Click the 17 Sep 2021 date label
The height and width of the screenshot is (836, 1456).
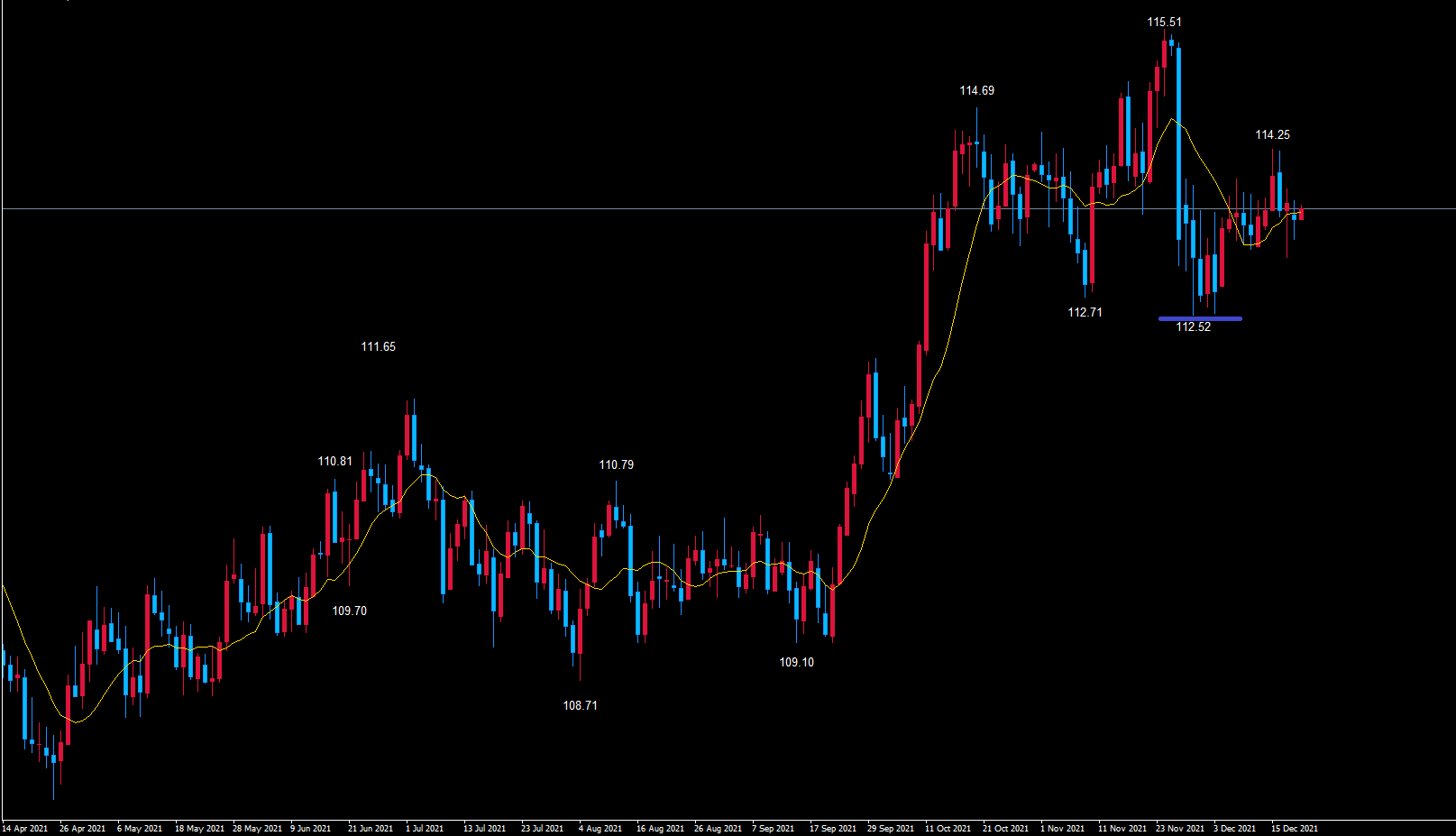833,828
